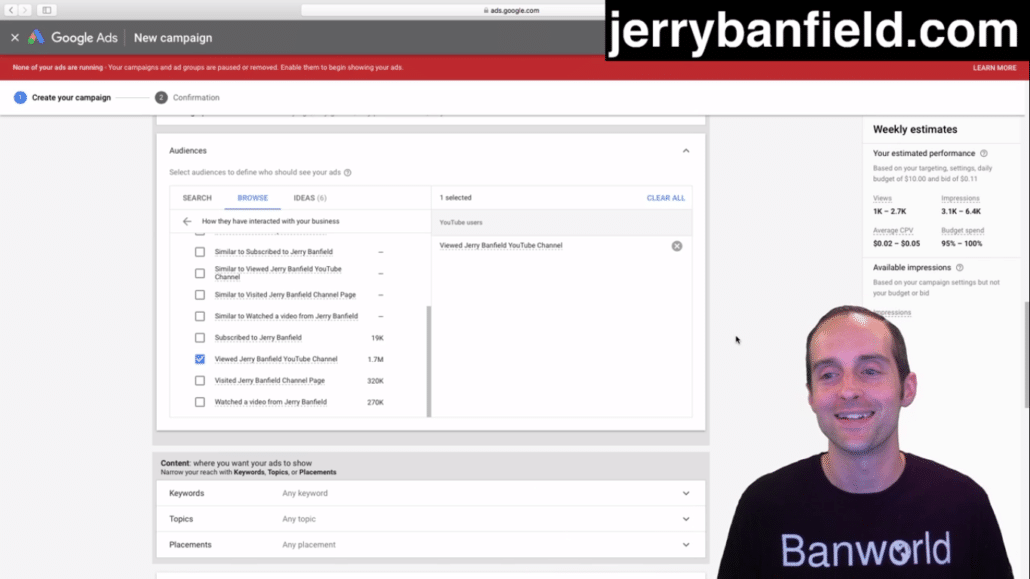Open help icon next to audiences description

[347, 173]
